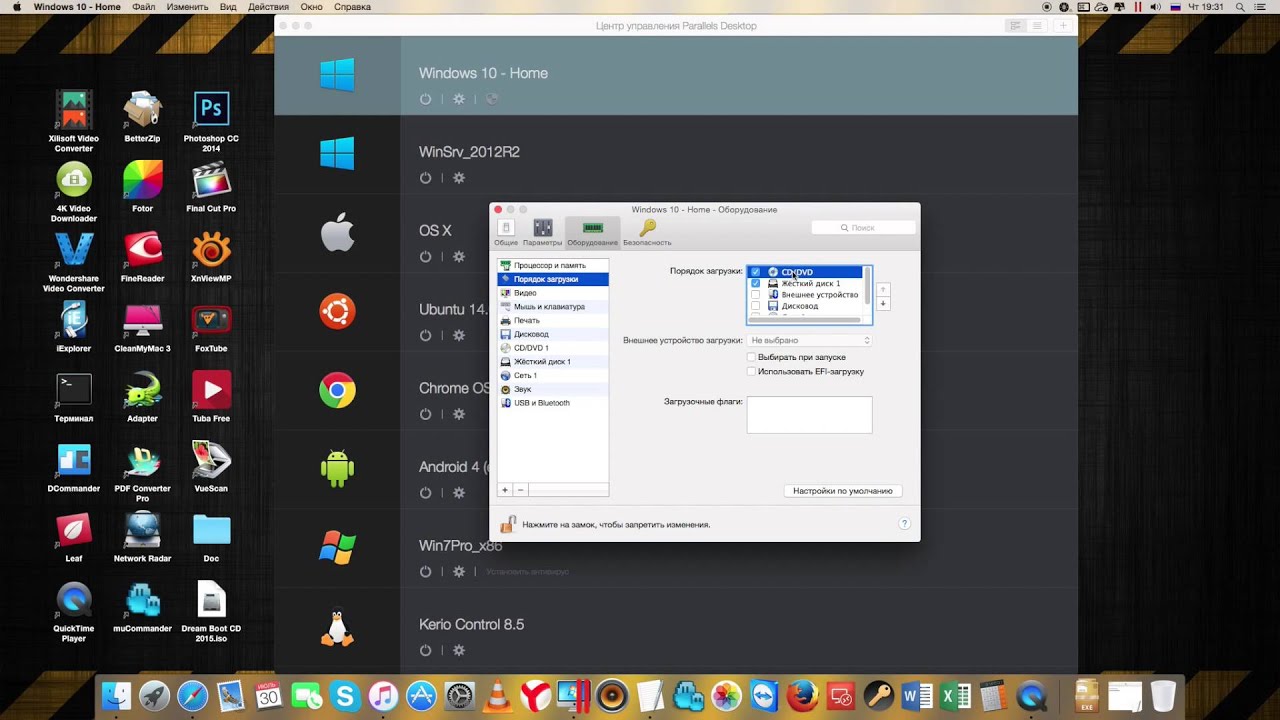Open settings gear for OS X machine
Screen dimensions: 1280x720
pyautogui.click(x=459, y=257)
